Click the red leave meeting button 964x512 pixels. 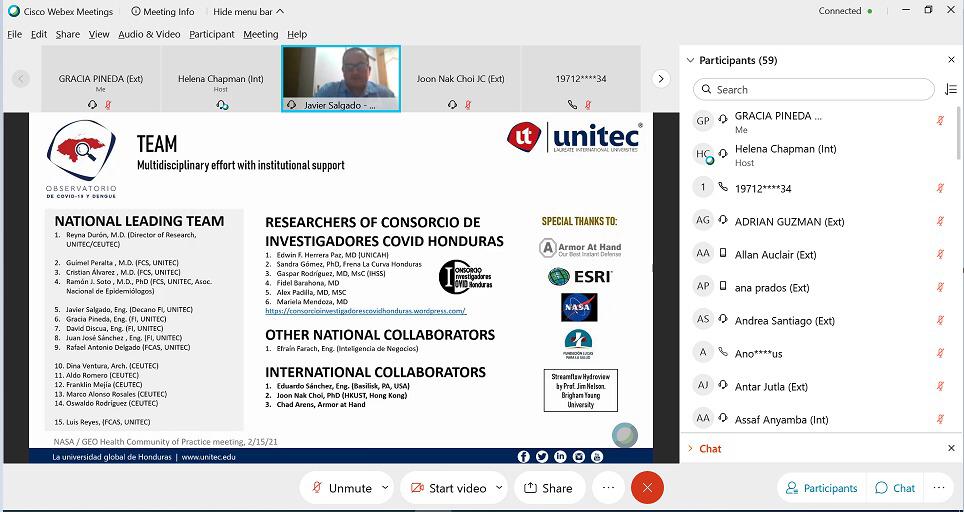tap(647, 487)
